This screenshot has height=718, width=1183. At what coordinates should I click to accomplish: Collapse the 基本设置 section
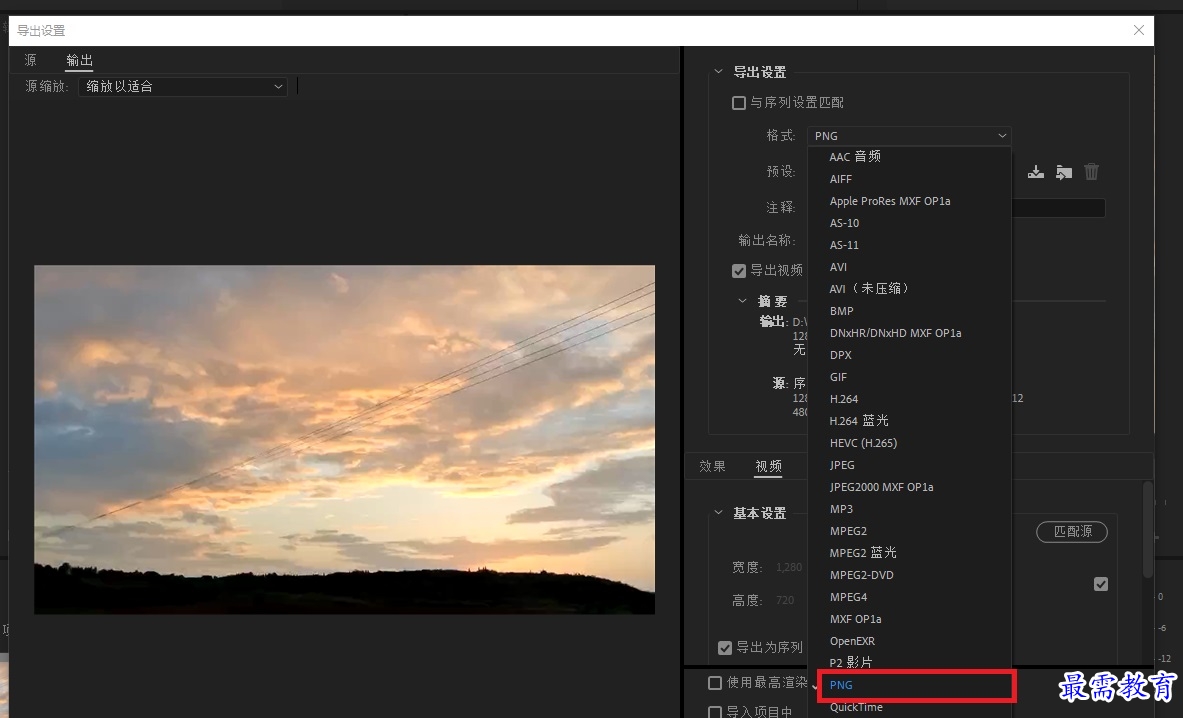pyautogui.click(x=718, y=512)
